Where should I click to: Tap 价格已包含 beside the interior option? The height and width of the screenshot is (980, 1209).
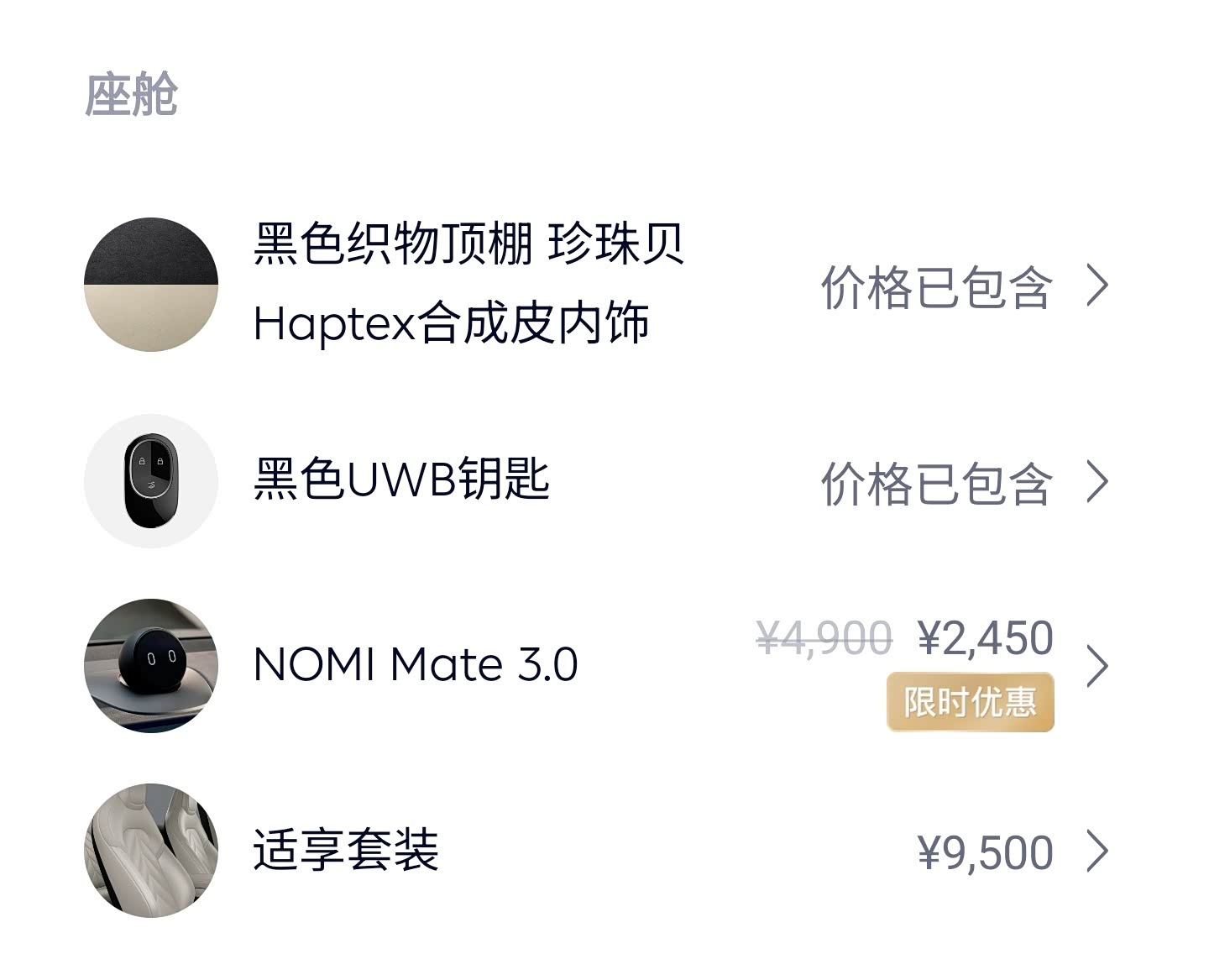tap(936, 288)
